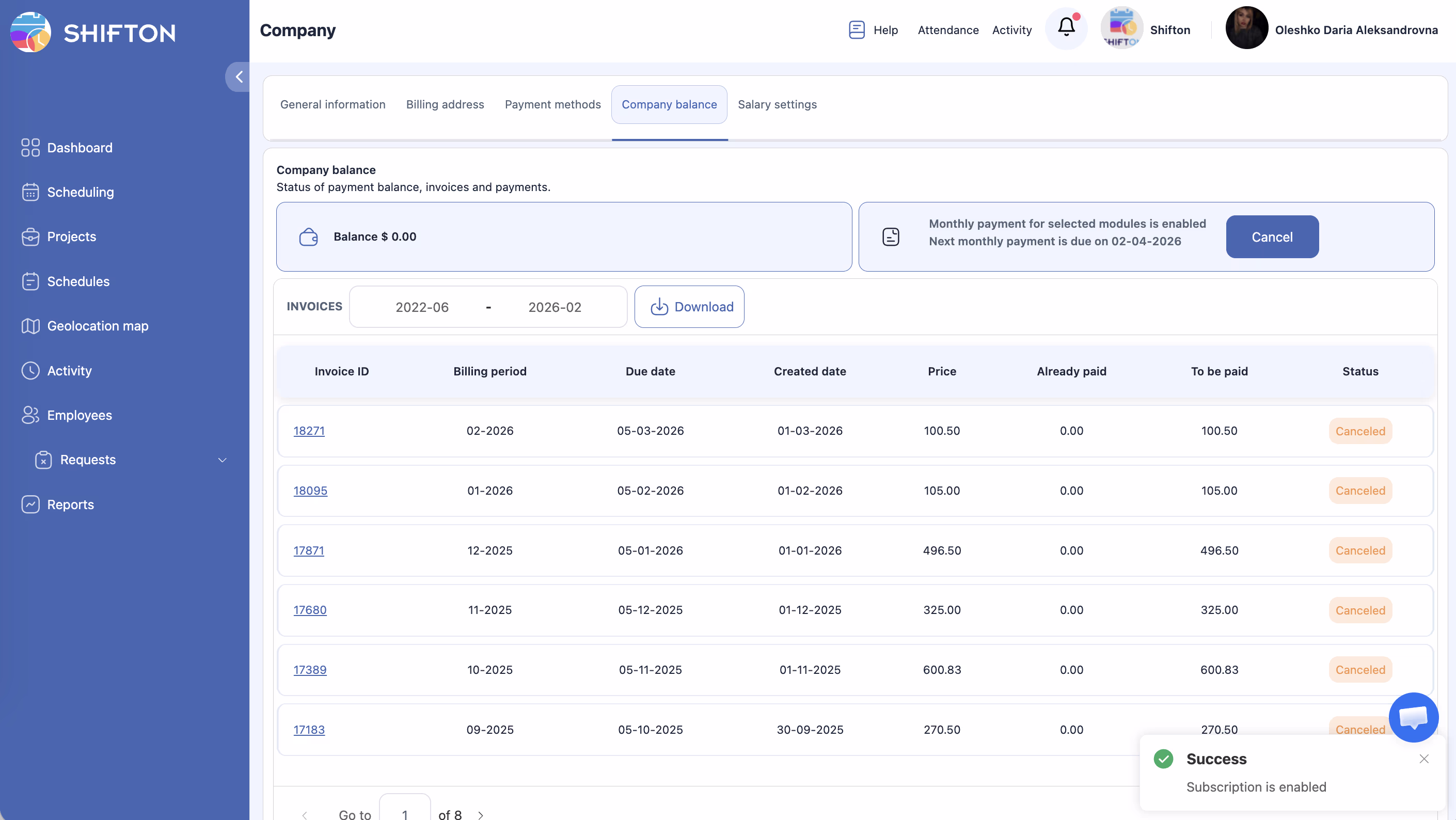Open Dashboard from the sidebar
The image size is (1456, 820).
point(79,148)
